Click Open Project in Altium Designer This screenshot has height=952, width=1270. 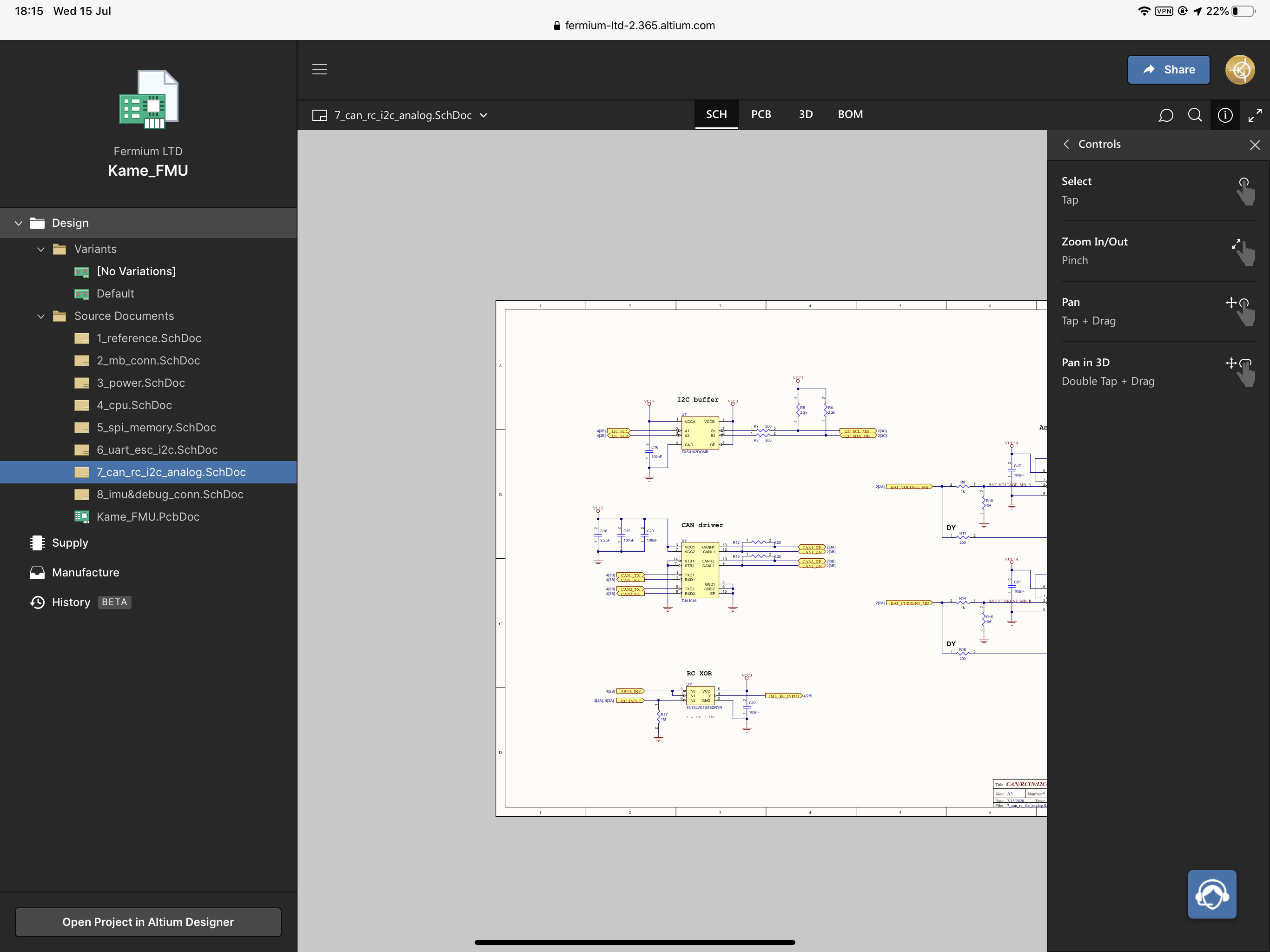click(148, 922)
